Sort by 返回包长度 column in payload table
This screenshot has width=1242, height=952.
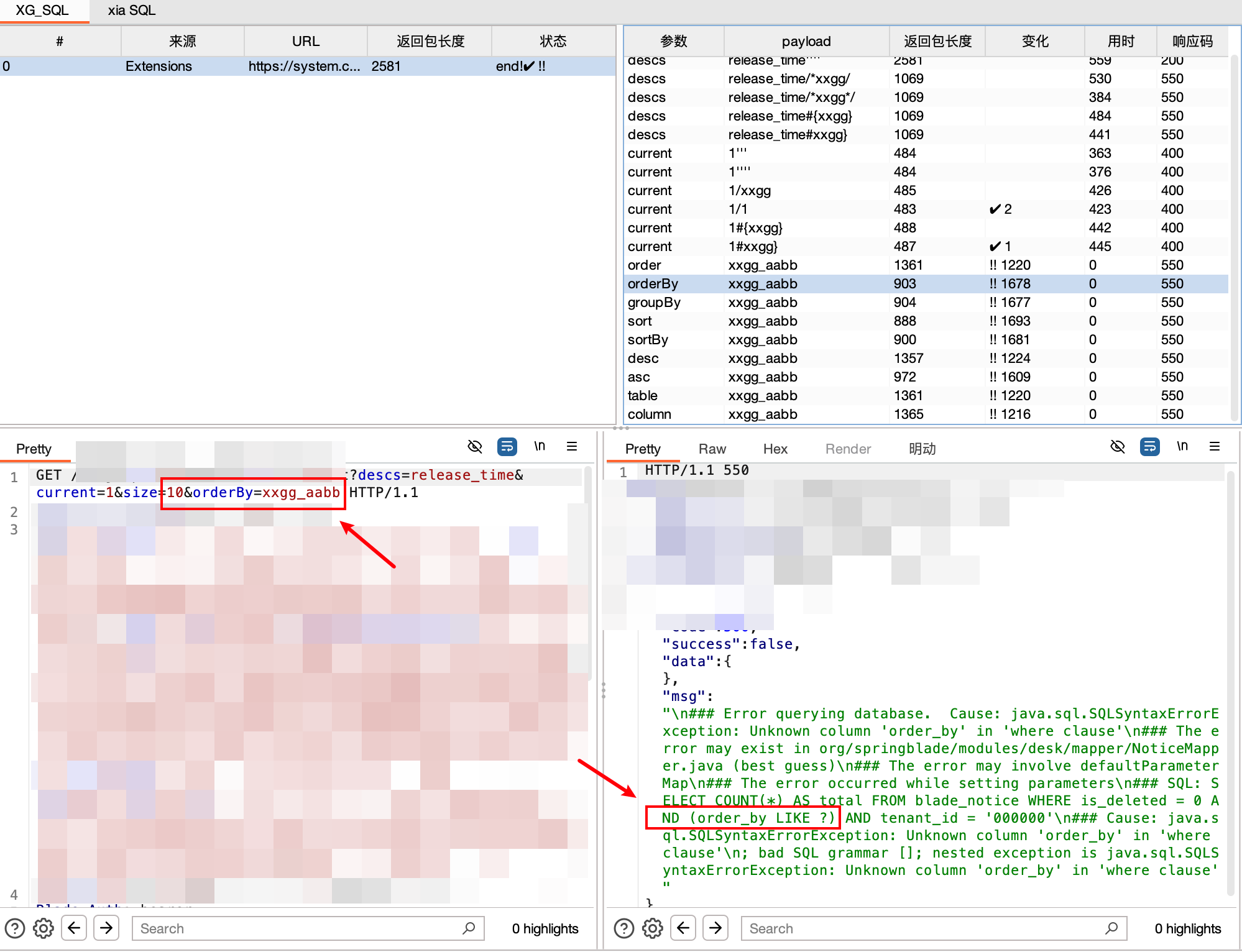[937, 41]
